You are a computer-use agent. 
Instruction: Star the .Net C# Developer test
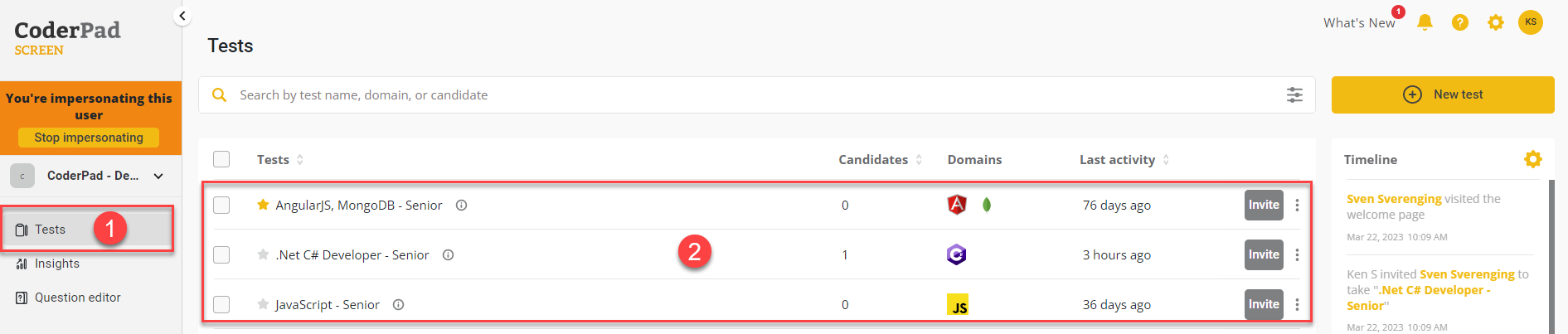point(263,254)
